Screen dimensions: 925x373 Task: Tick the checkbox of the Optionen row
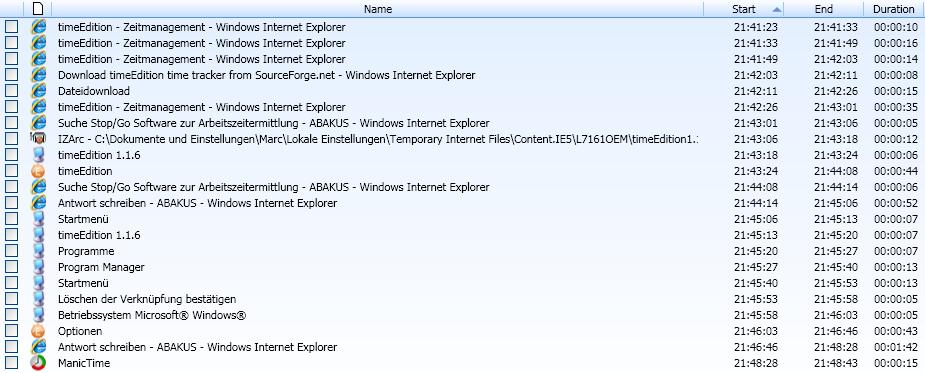click(x=11, y=331)
